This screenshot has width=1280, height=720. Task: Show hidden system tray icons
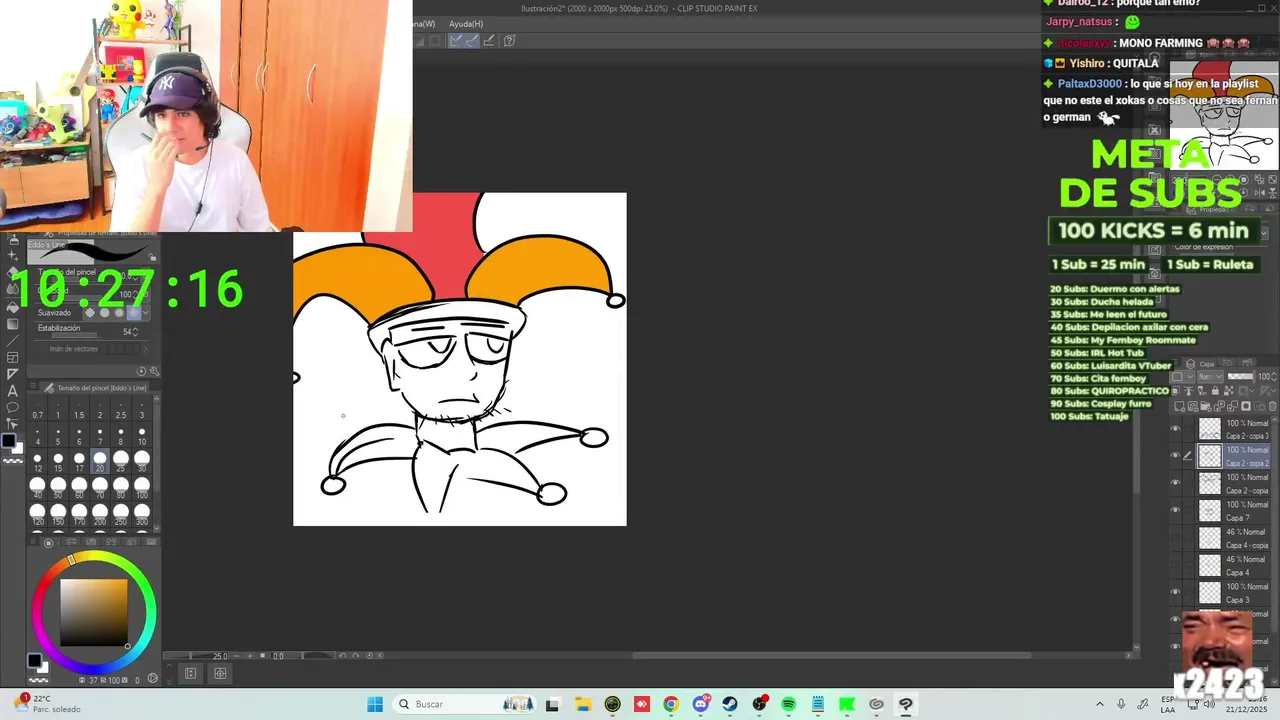pyautogui.click(x=1100, y=704)
